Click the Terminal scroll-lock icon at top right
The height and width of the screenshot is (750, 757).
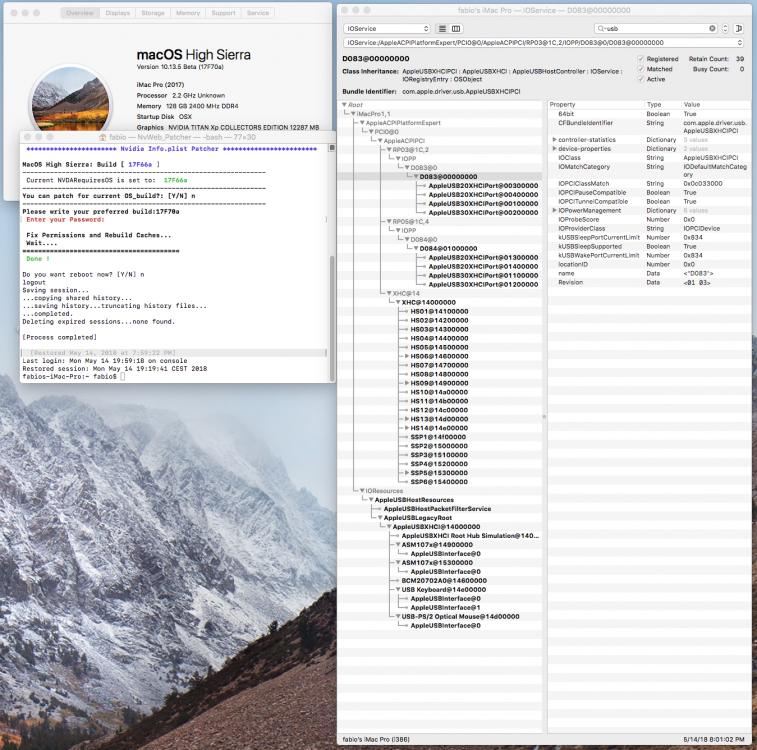point(332,148)
